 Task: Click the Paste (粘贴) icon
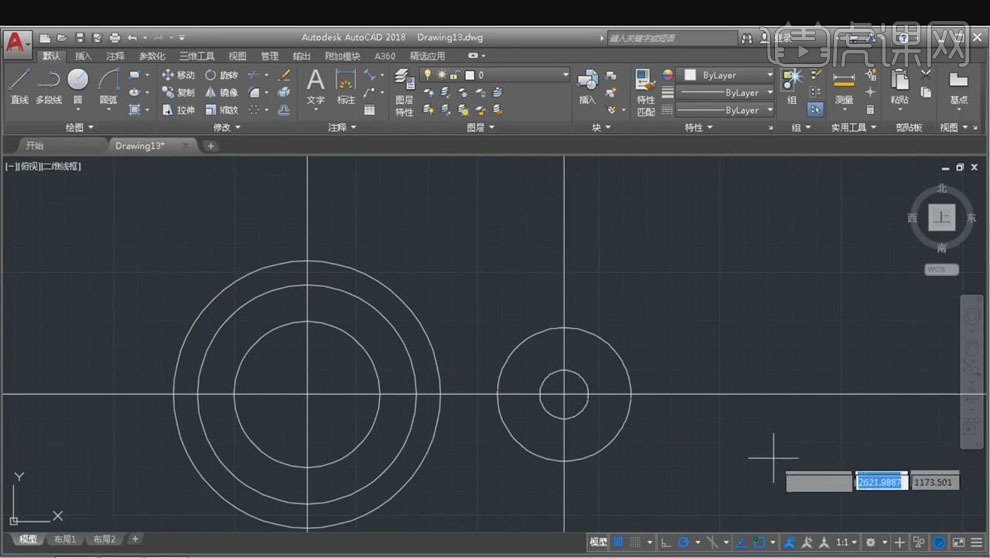click(899, 86)
